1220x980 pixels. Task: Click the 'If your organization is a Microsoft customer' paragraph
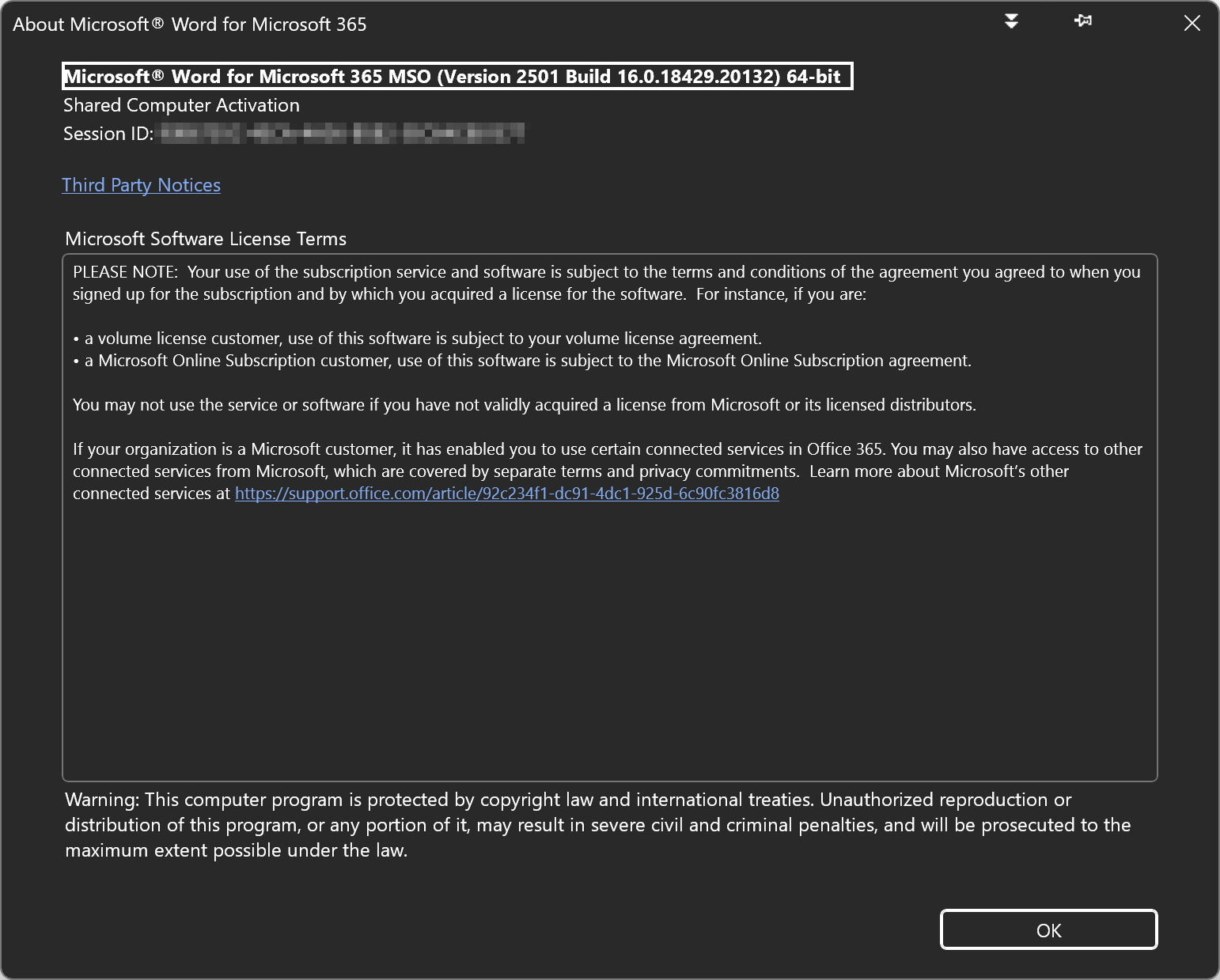point(608,471)
